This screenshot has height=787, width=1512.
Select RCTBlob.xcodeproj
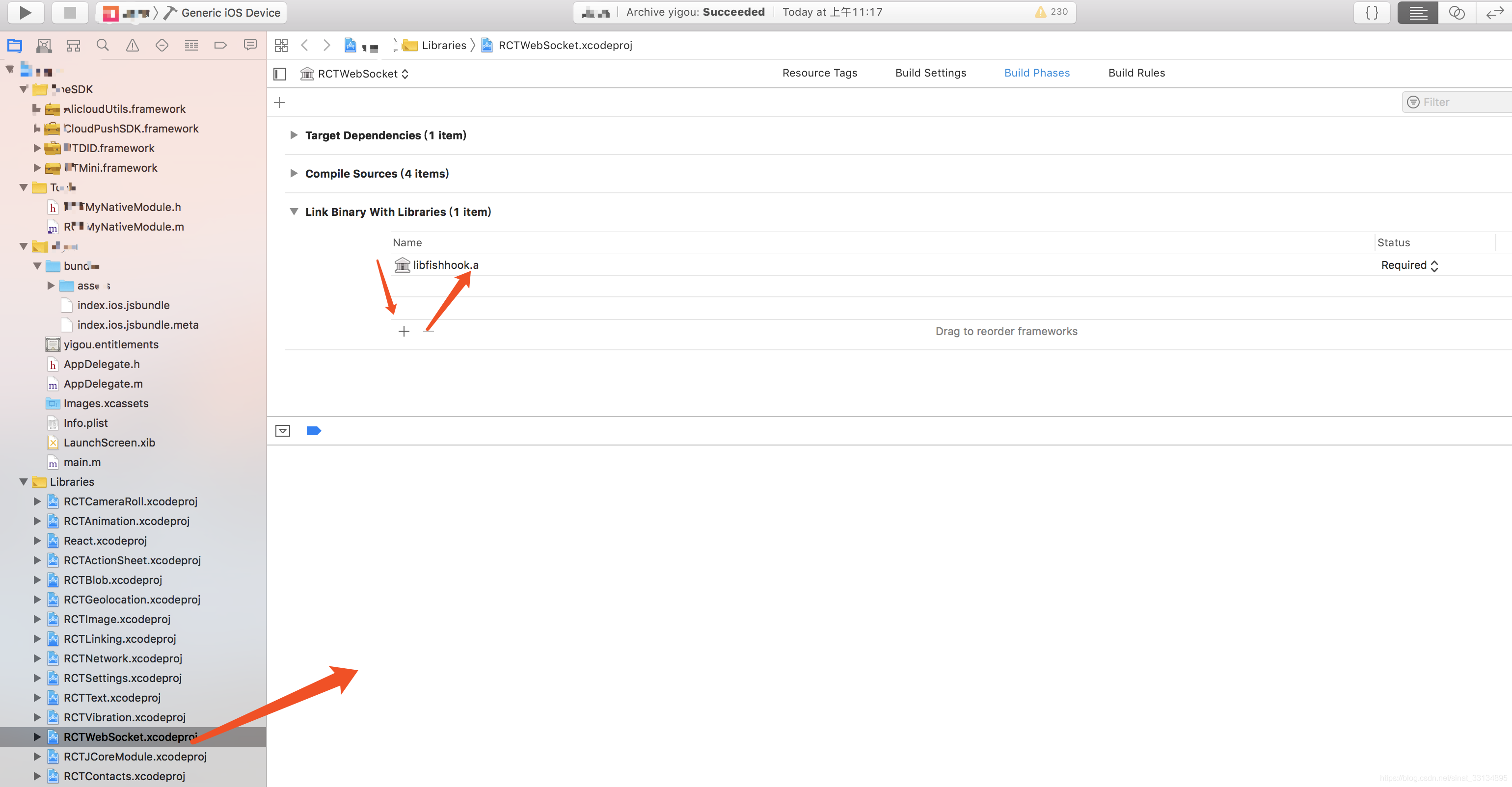[113, 580]
